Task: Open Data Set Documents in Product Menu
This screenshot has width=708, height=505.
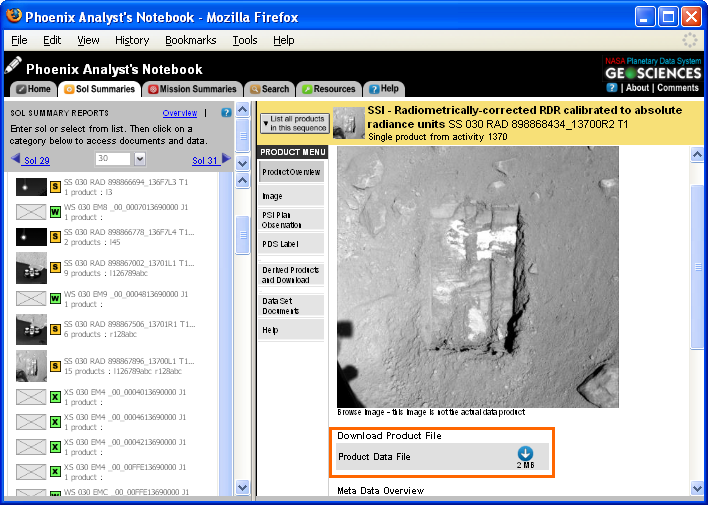Action: (x=291, y=306)
